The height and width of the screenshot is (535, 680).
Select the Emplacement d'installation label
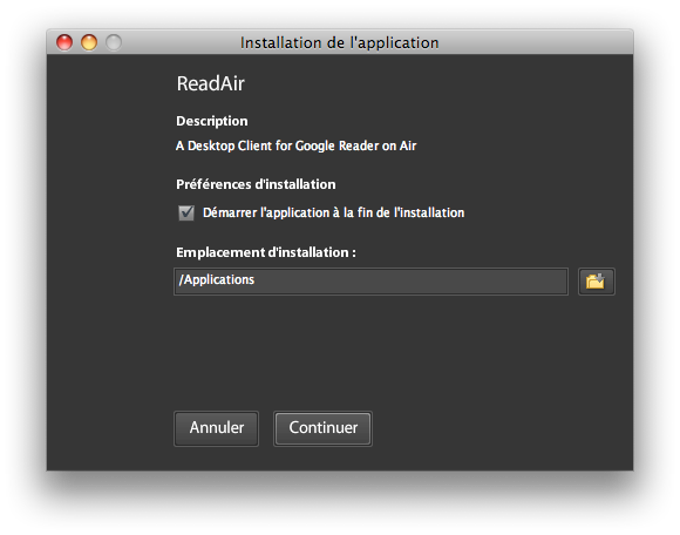[x=266, y=252]
